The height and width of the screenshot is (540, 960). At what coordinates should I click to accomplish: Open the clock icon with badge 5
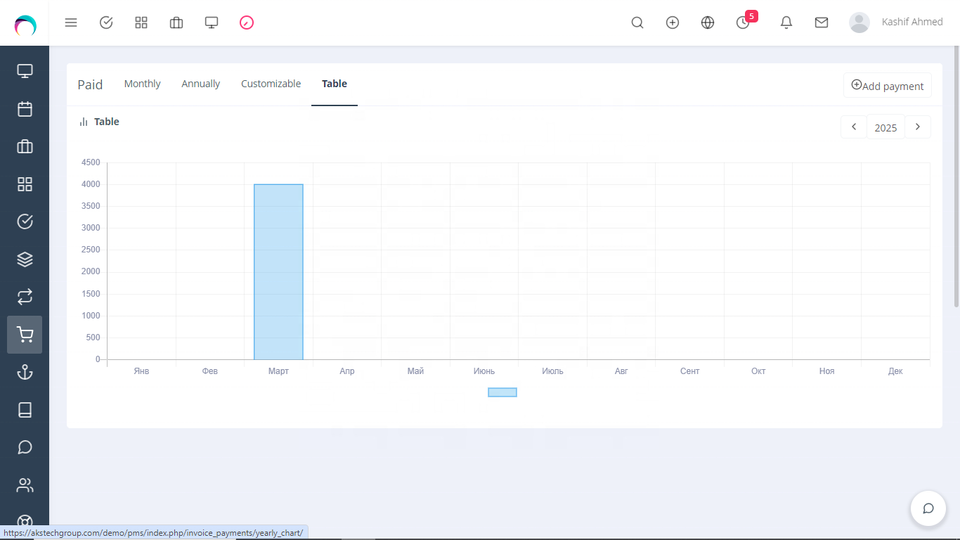743,22
